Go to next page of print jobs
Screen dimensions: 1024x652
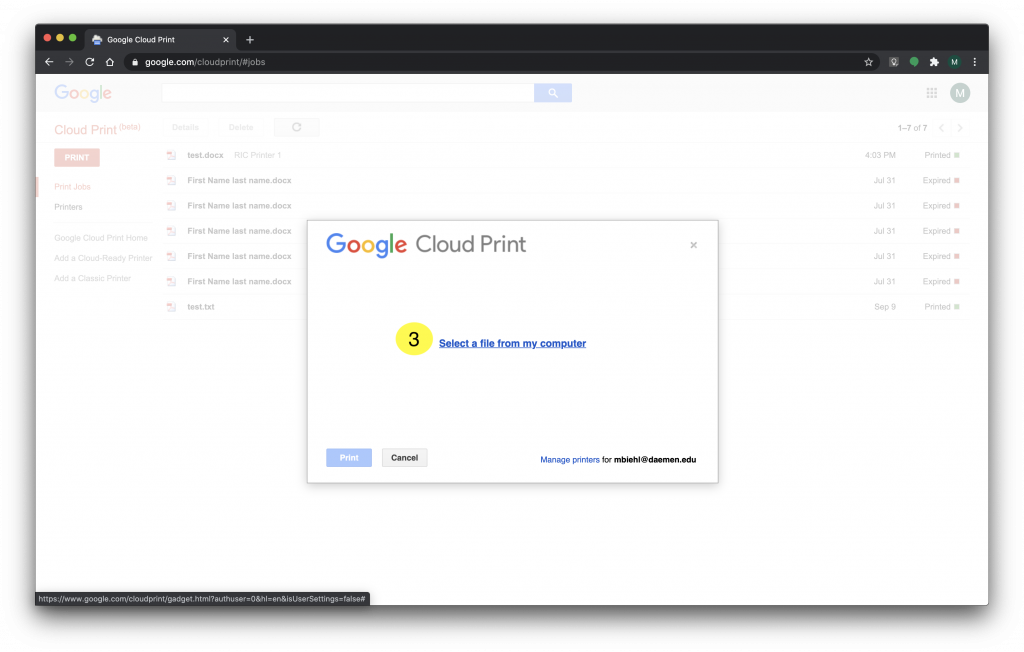pyautogui.click(x=960, y=128)
